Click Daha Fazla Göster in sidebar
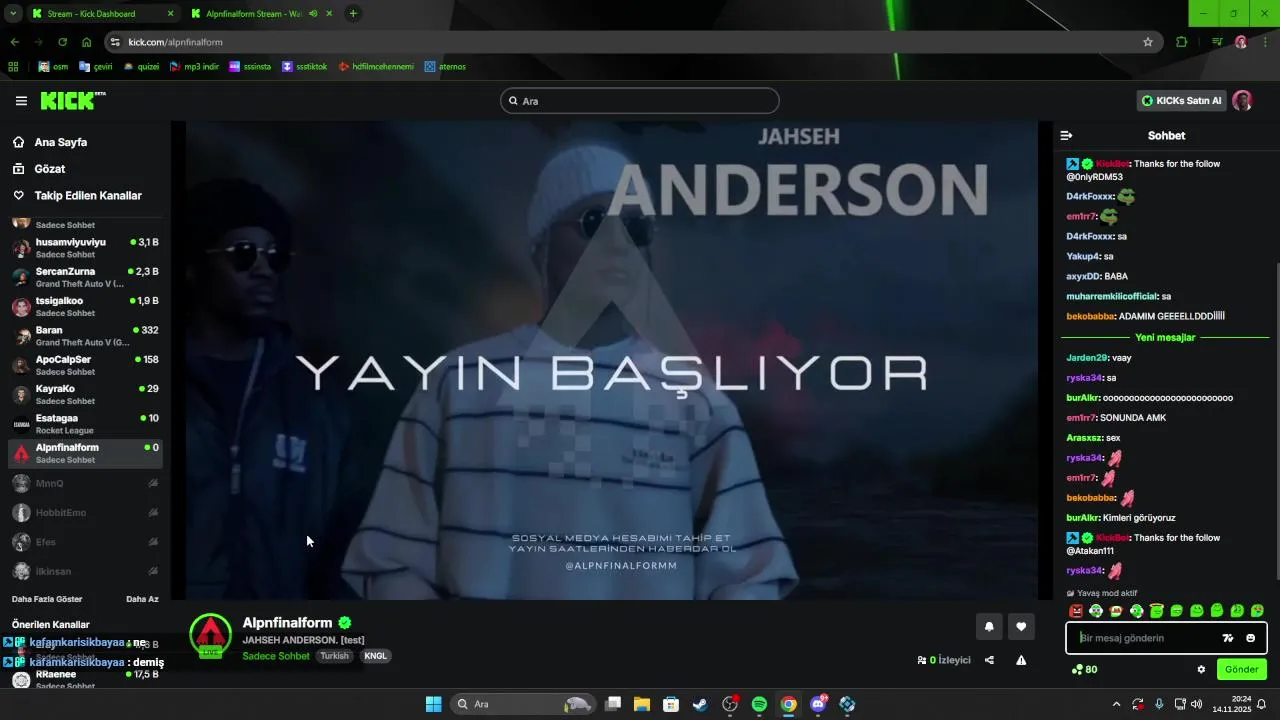The height and width of the screenshot is (720, 1280). 47,599
